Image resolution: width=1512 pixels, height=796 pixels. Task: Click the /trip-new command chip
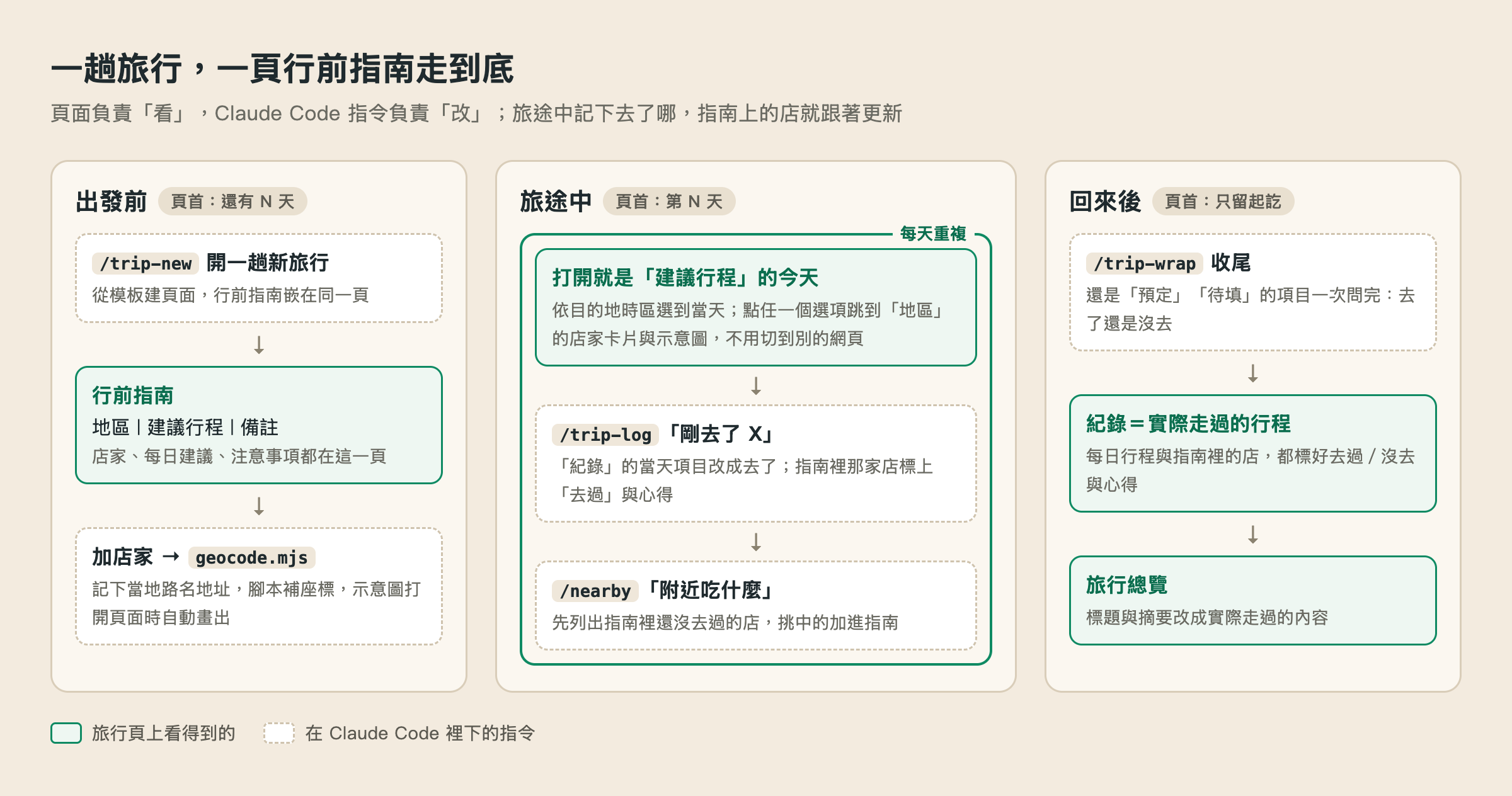click(x=146, y=263)
